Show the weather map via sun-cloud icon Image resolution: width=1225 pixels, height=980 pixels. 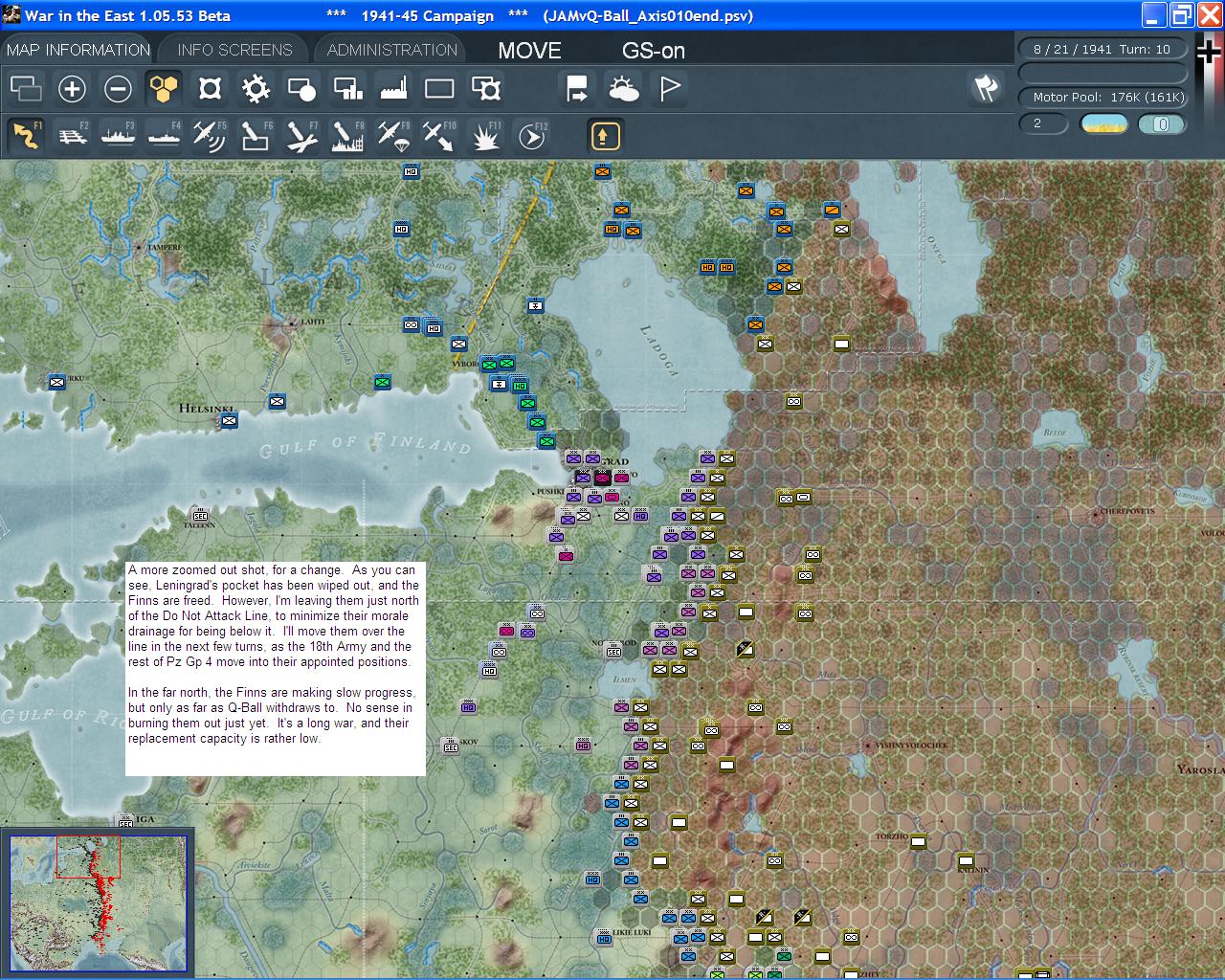pos(623,89)
